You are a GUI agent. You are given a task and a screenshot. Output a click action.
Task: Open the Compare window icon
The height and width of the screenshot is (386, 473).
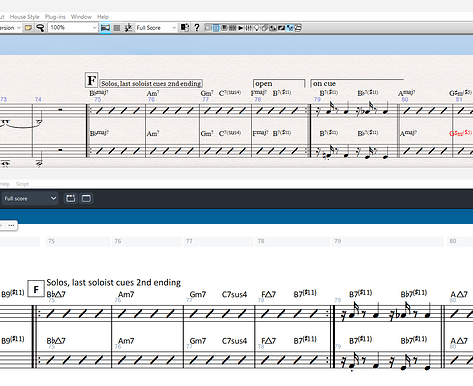point(273,28)
